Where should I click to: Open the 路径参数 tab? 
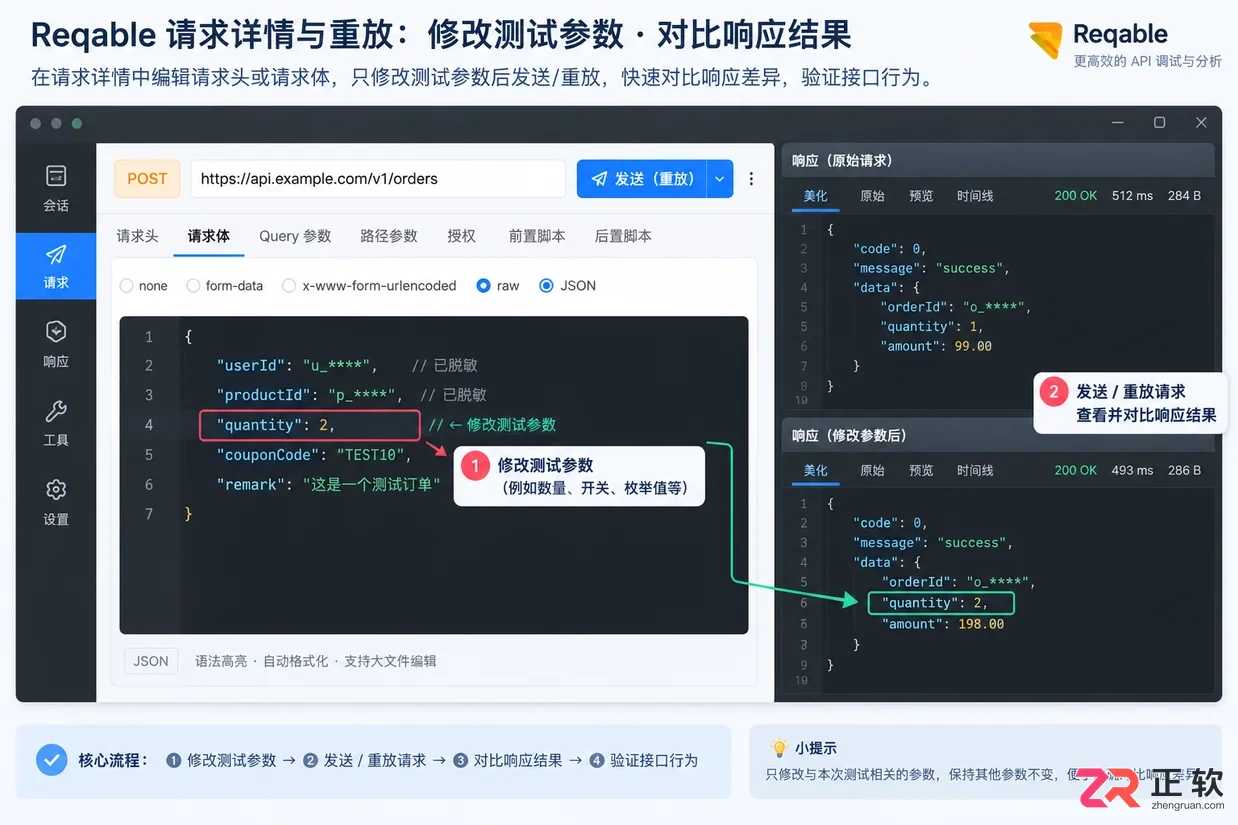coord(389,236)
